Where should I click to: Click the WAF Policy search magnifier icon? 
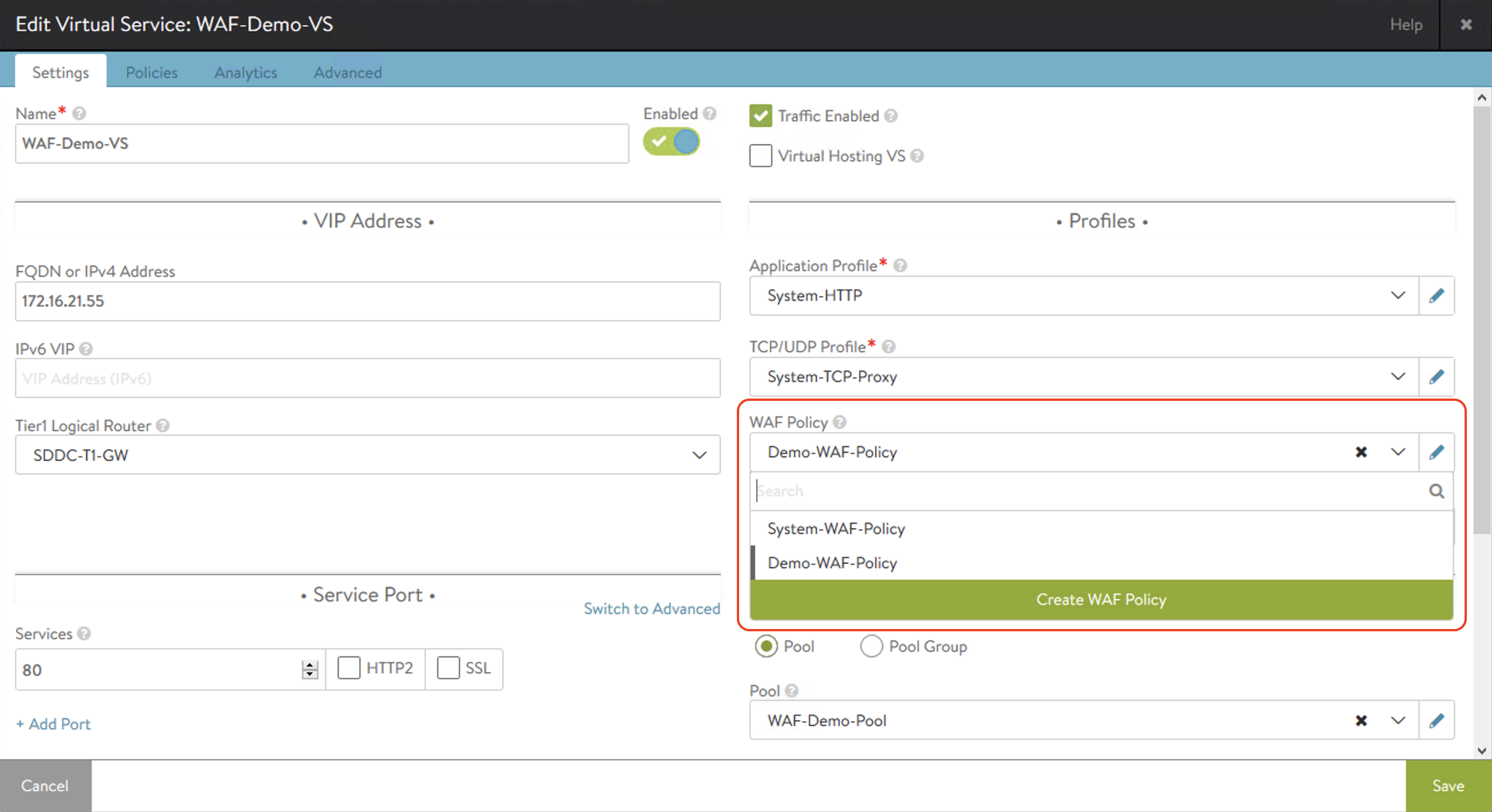[1436, 491]
